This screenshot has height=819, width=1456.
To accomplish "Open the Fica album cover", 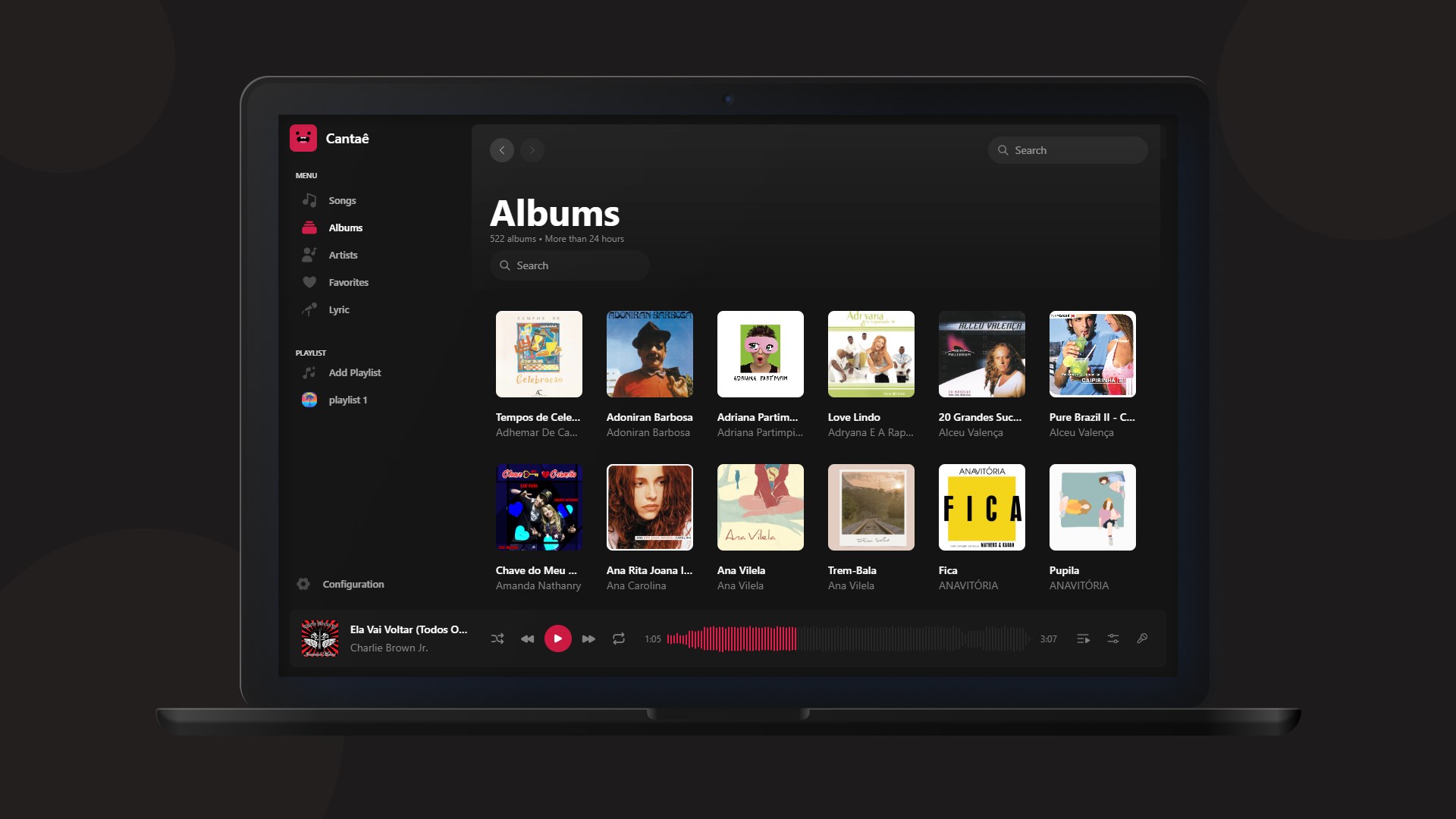I will [x=982, y=507].
